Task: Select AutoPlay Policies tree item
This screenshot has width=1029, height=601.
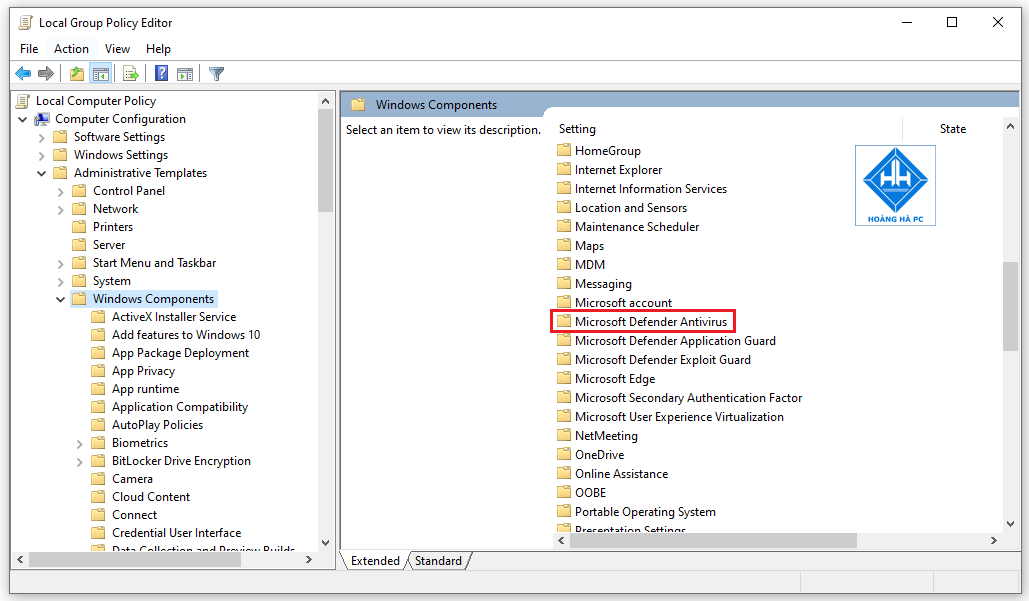Action: tap(158, 425)
